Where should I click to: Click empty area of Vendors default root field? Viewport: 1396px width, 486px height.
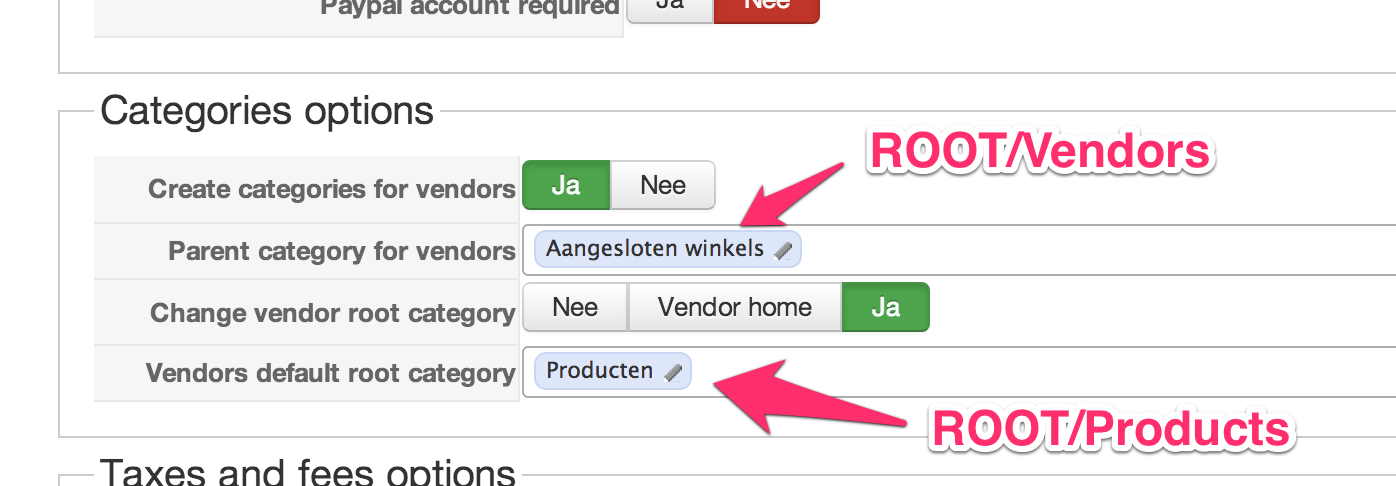pos(1100,372)
